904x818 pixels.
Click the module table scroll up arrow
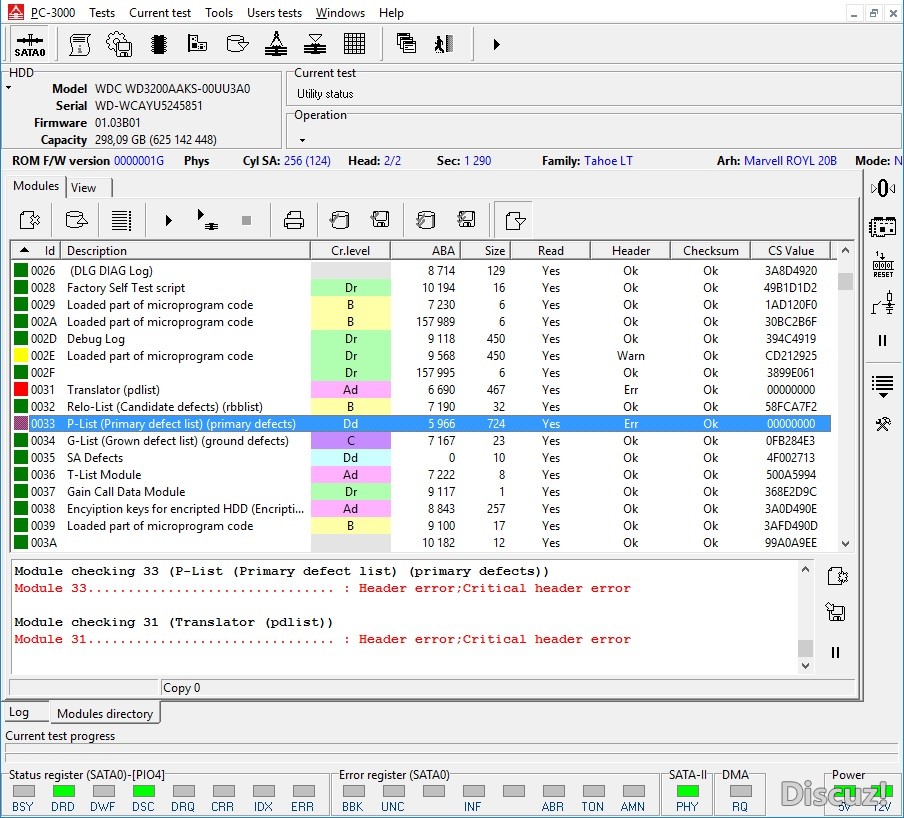[845, 250]
